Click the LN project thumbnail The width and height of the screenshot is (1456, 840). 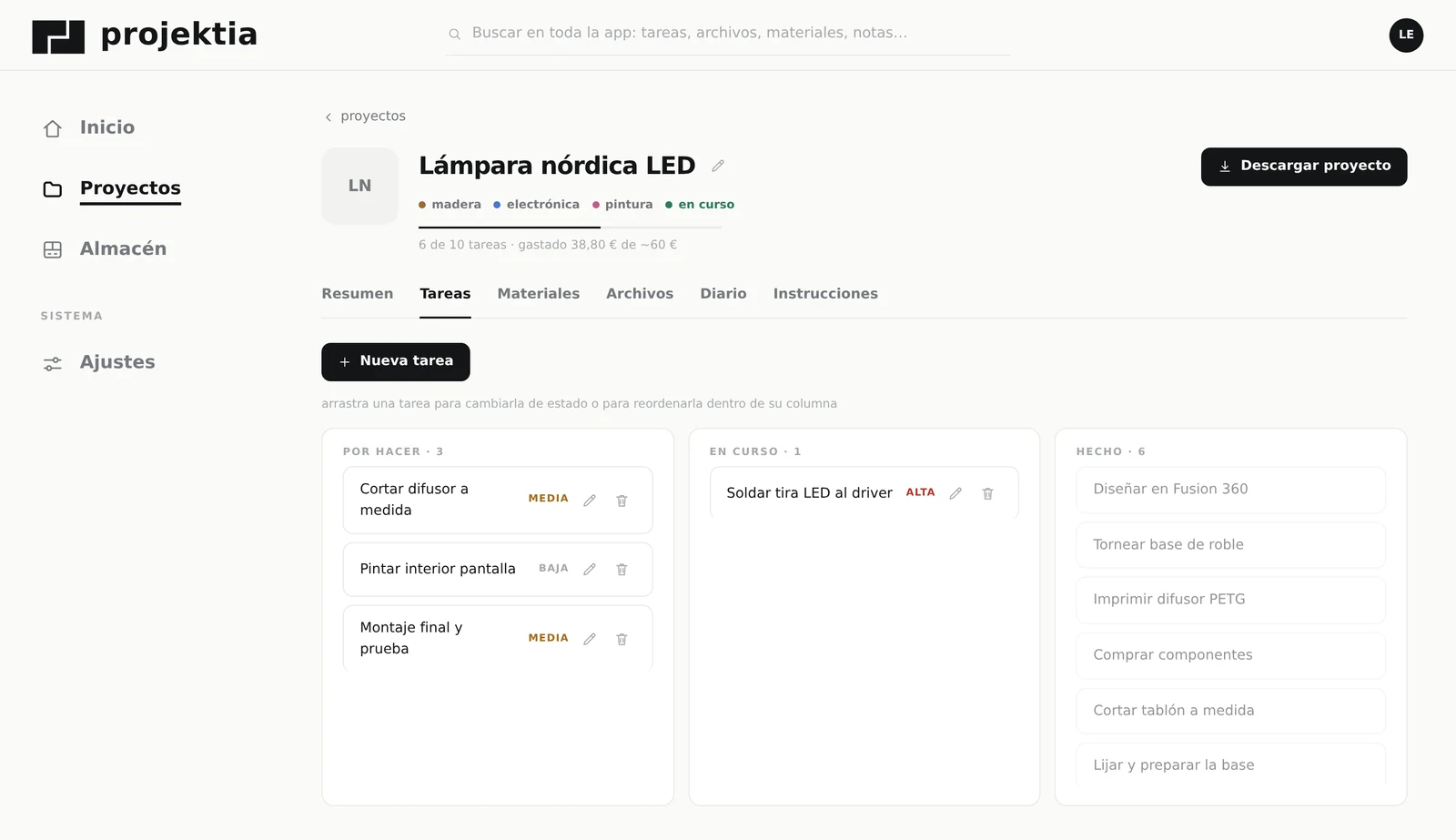(359, 186)
